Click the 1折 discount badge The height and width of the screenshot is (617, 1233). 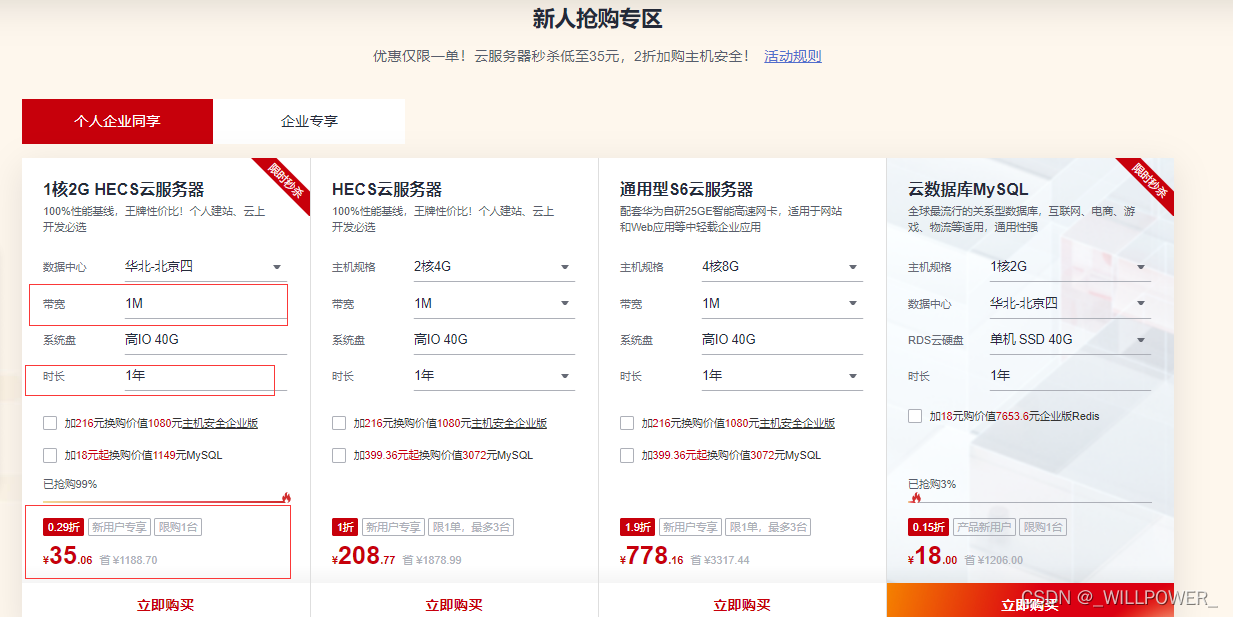(344, 527)
